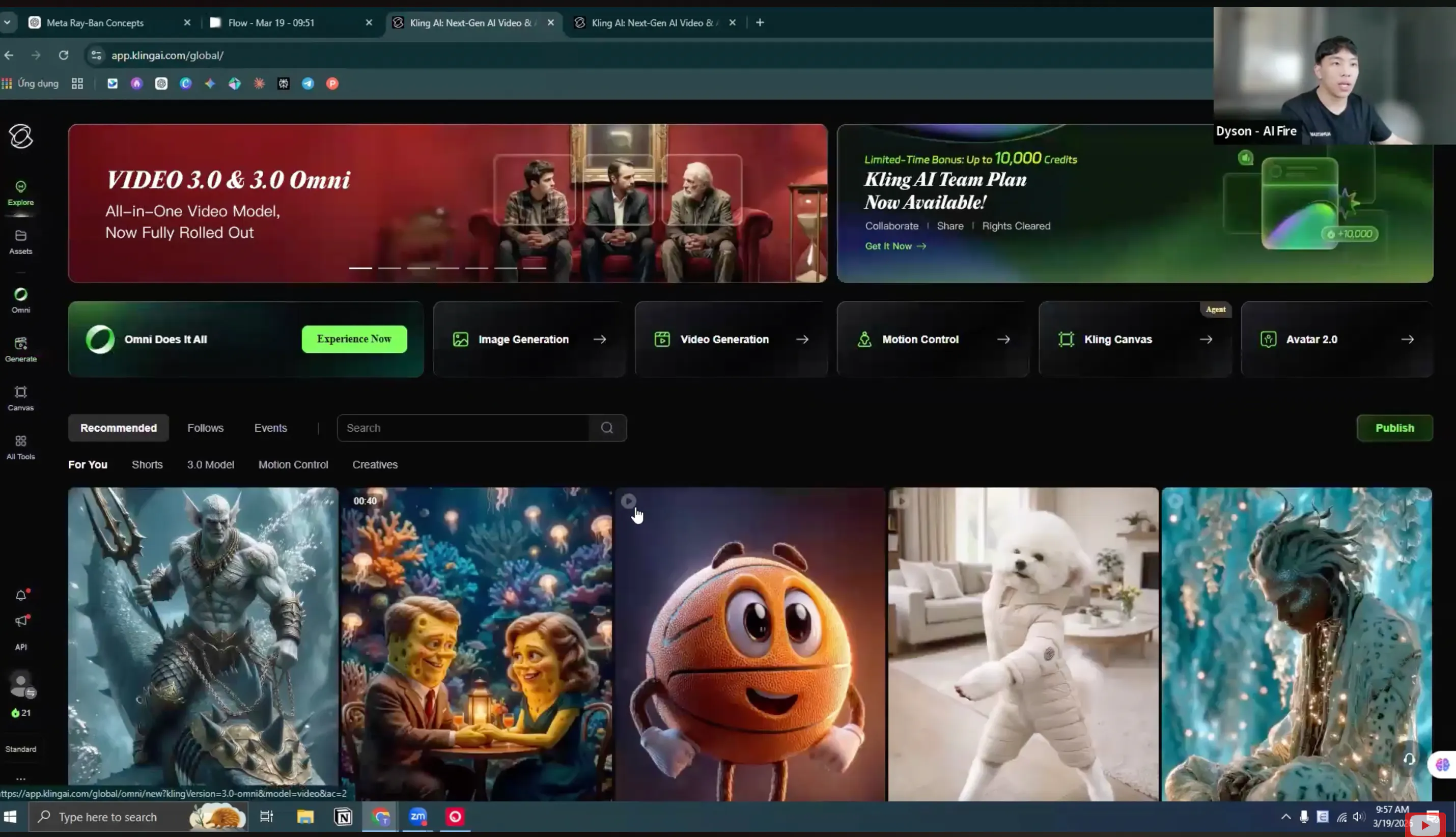Filter feed by 3.0 Model
The height and width of the screenshot is (837, 1456).
210,464
